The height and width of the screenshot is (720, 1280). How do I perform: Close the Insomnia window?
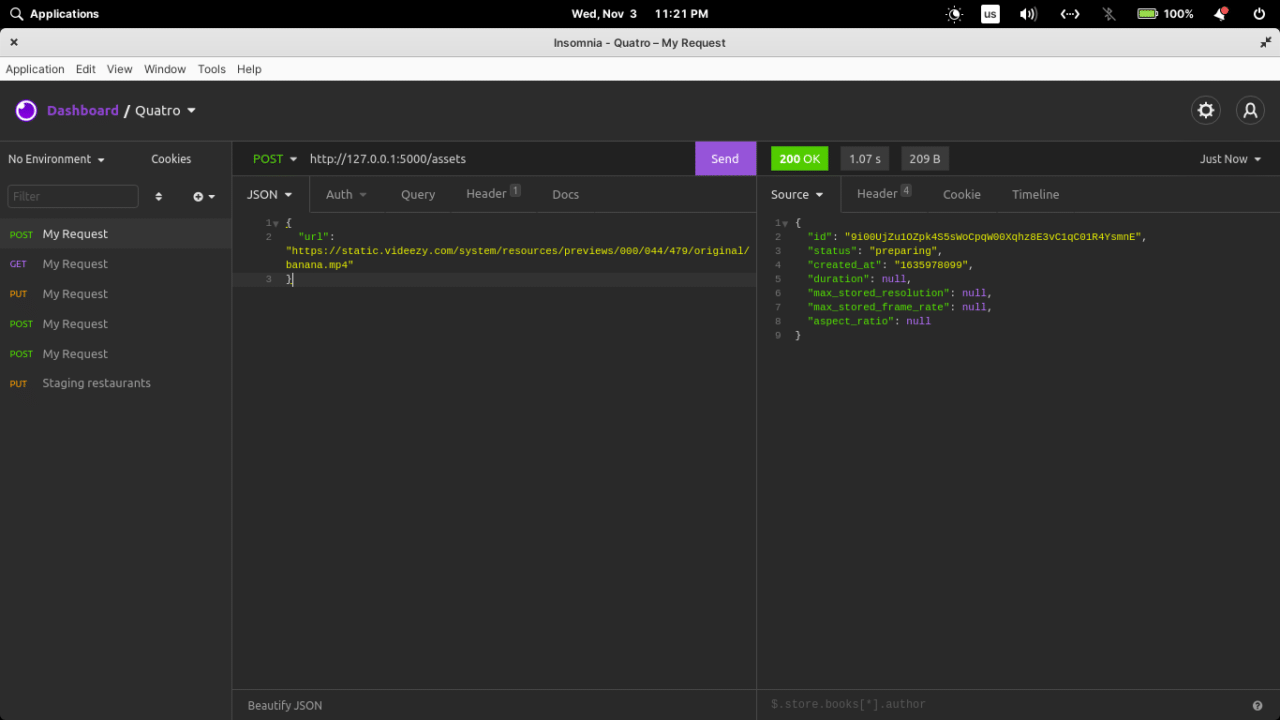tap(14, 43)
